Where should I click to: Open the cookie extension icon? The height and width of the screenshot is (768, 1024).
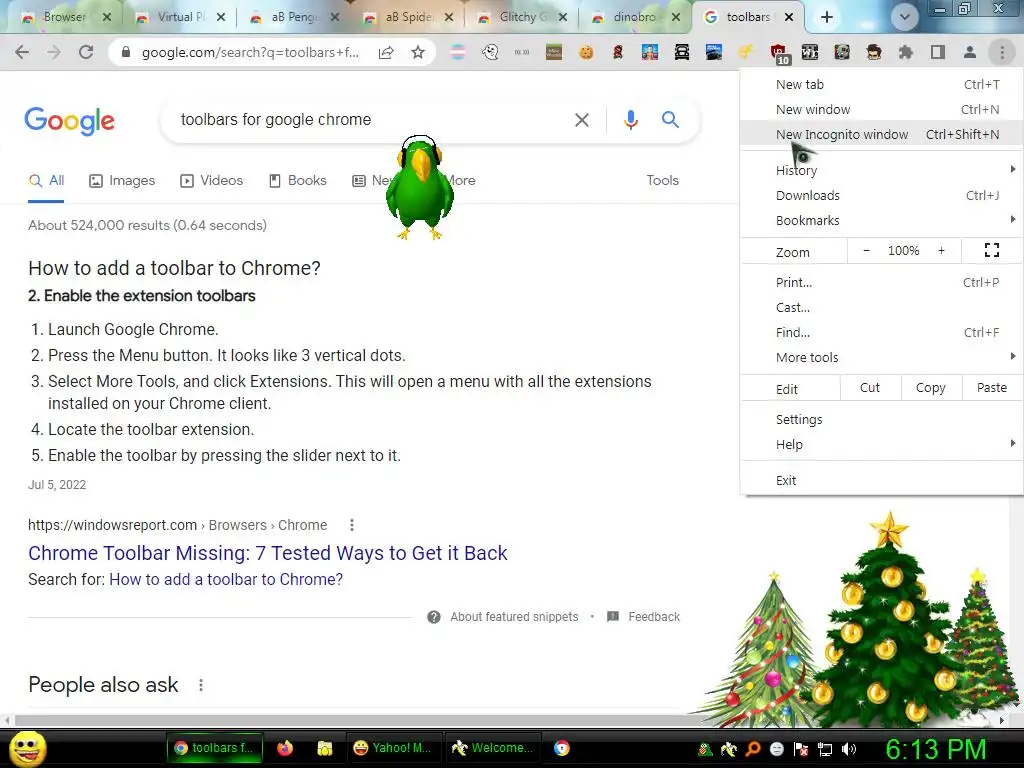coord(586,52)
